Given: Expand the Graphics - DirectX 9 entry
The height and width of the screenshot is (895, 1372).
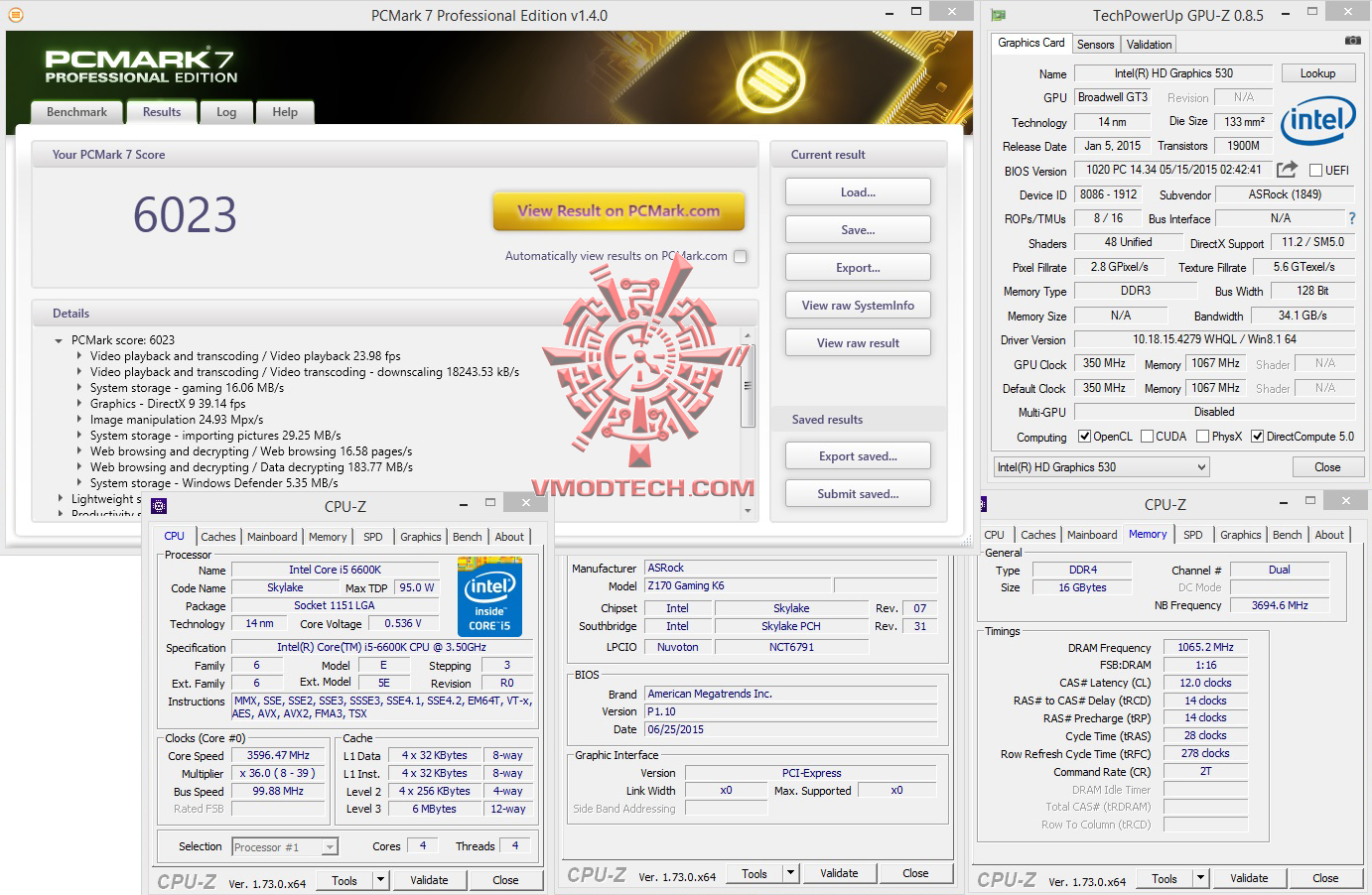Looking at the screenshot, I should pos(78,404).
